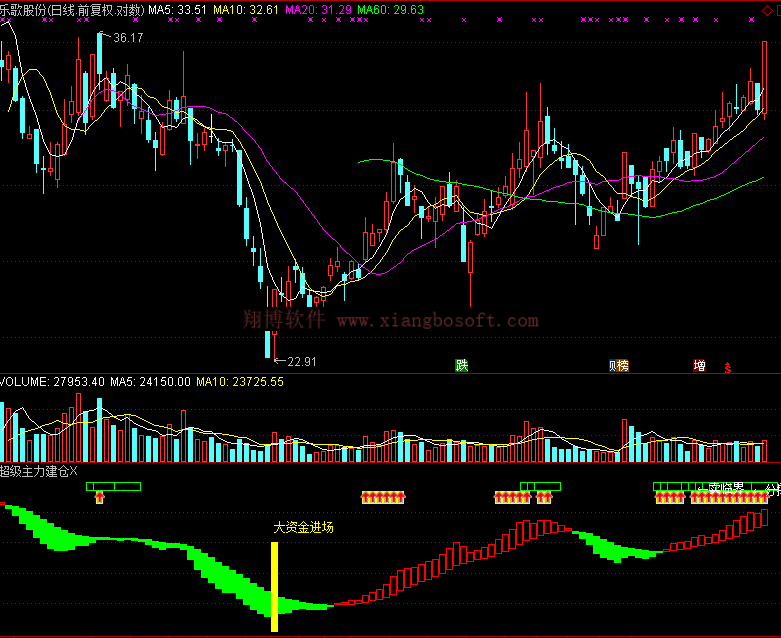This screenshot has width=781, height=638.
Task: Click the red S signal icon
Action: coord(728,368)
